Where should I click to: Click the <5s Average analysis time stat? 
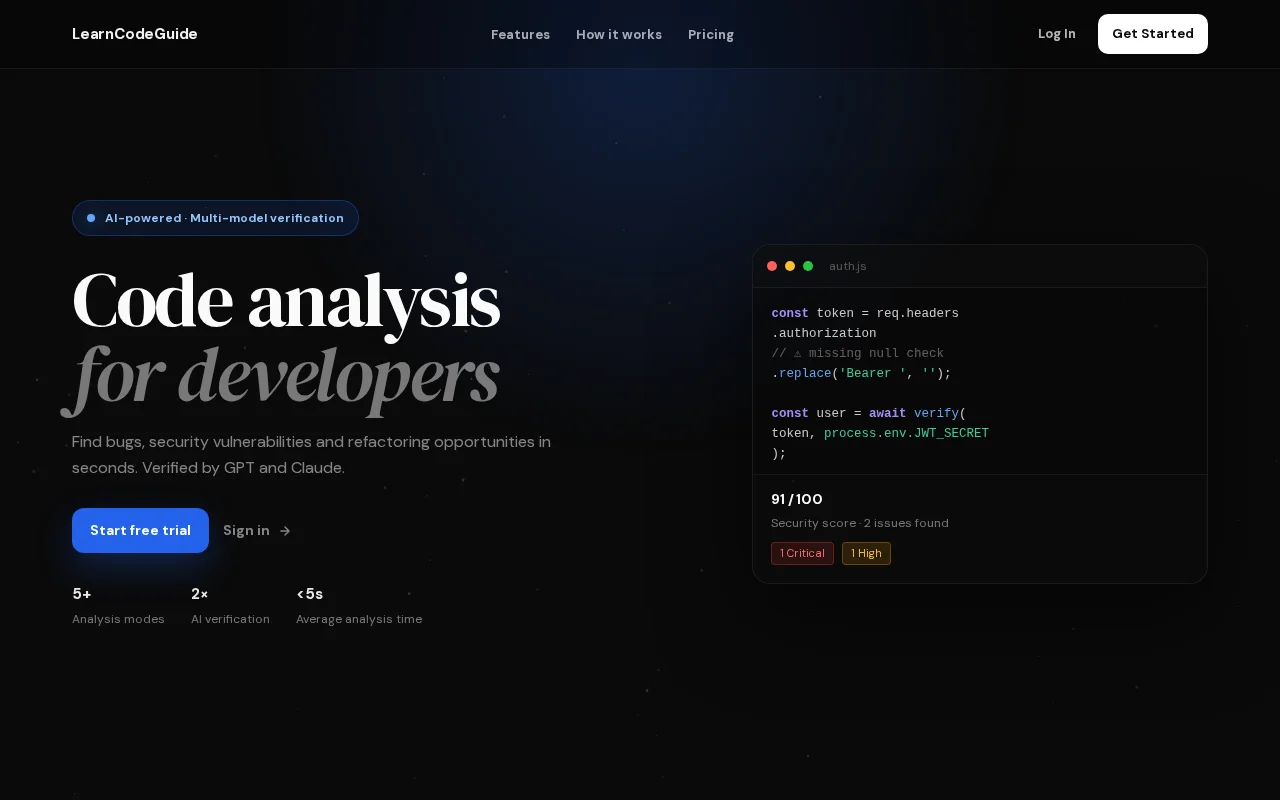tap(359, 606)
